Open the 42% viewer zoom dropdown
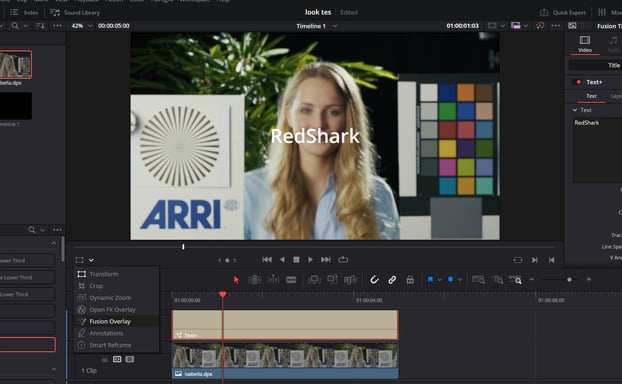 tap(82, 26)
